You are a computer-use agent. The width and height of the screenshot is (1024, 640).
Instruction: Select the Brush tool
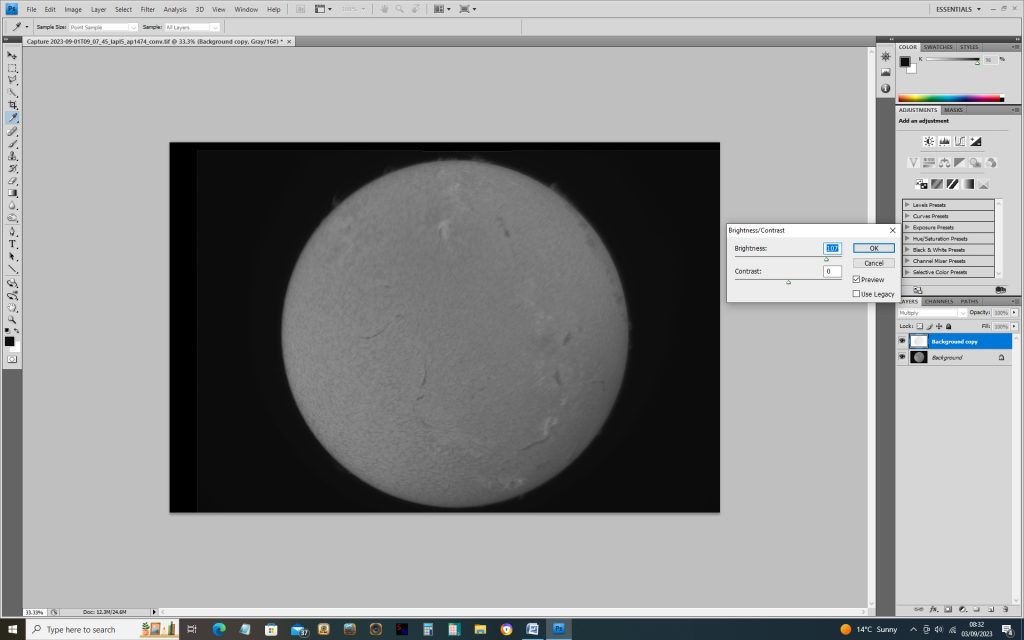pyautogui.click(x=12, y=144)
